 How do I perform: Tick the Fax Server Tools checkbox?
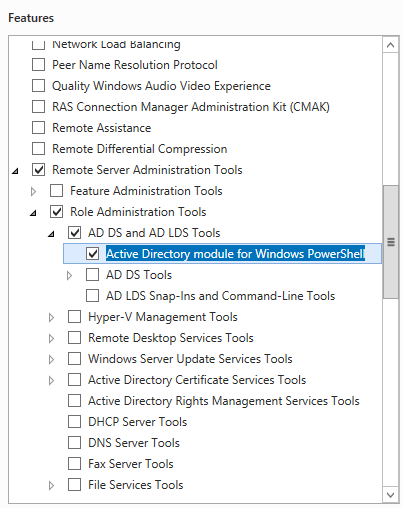(x=74, y=464)
